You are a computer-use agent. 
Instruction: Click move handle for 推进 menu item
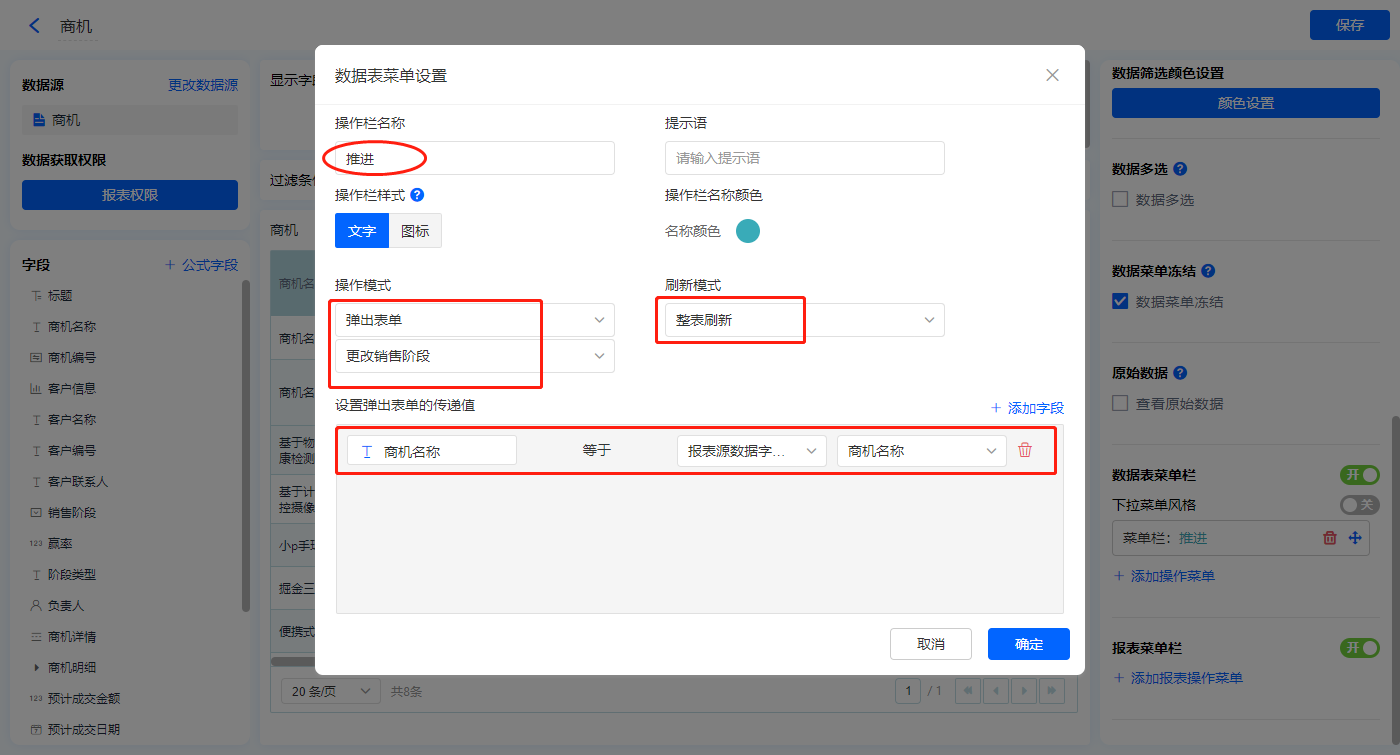(1355, 538)
